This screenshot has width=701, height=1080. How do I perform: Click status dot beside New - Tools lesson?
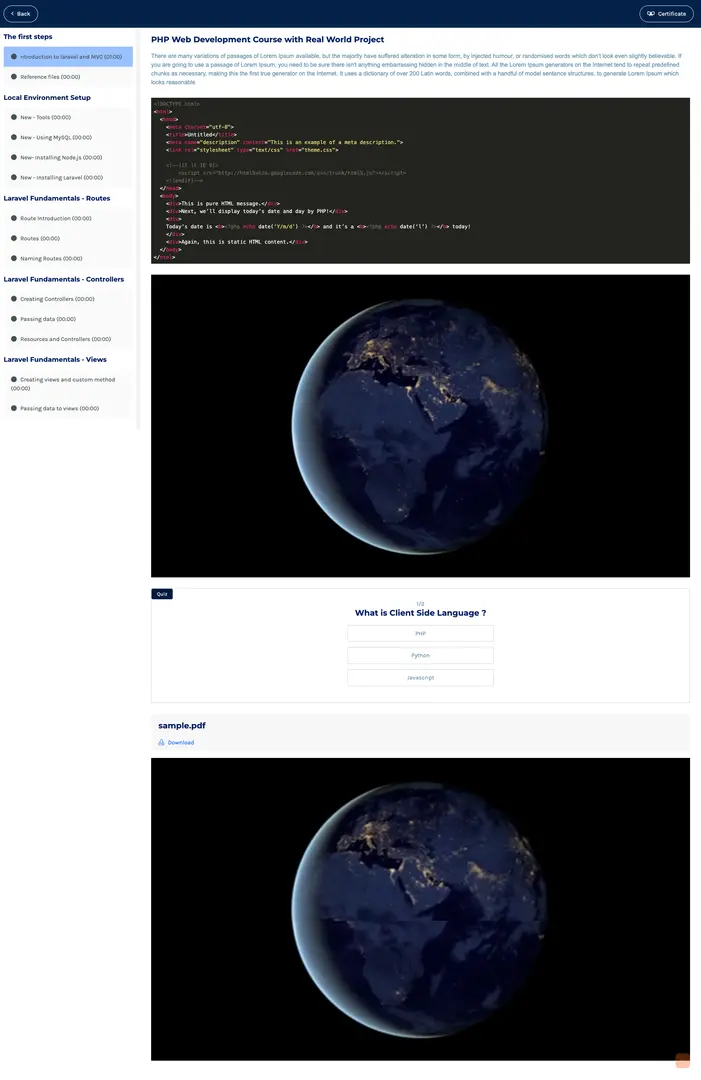(13, 117)
